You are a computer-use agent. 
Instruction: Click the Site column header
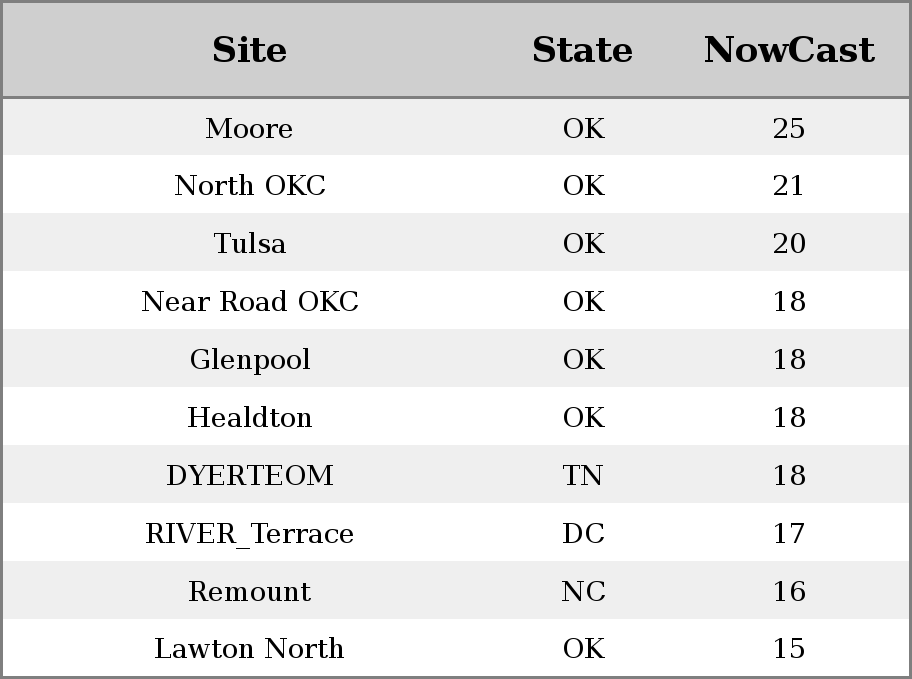[250, 50]
